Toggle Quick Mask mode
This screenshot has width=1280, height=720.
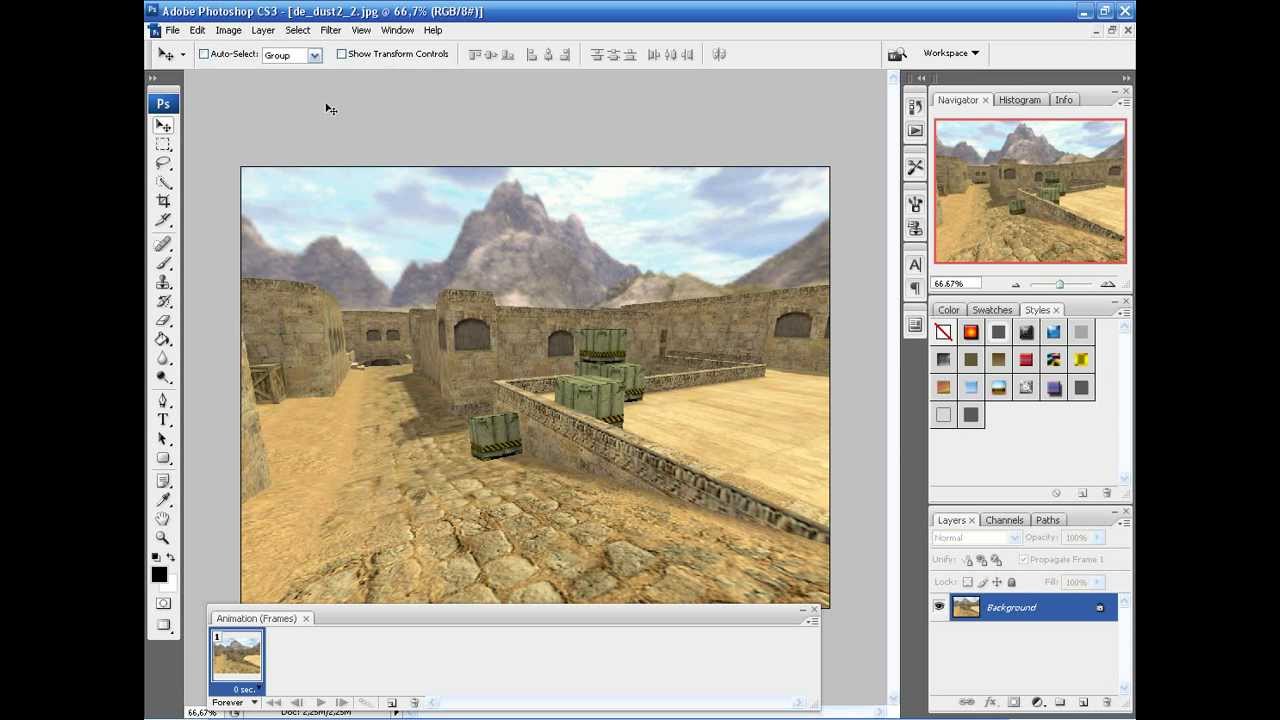tap(163, 603)
